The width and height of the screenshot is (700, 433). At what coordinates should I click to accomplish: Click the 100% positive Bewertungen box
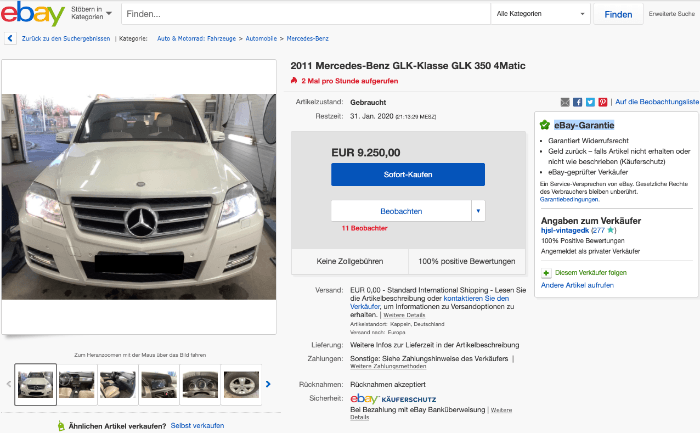(x=467, y=261)
